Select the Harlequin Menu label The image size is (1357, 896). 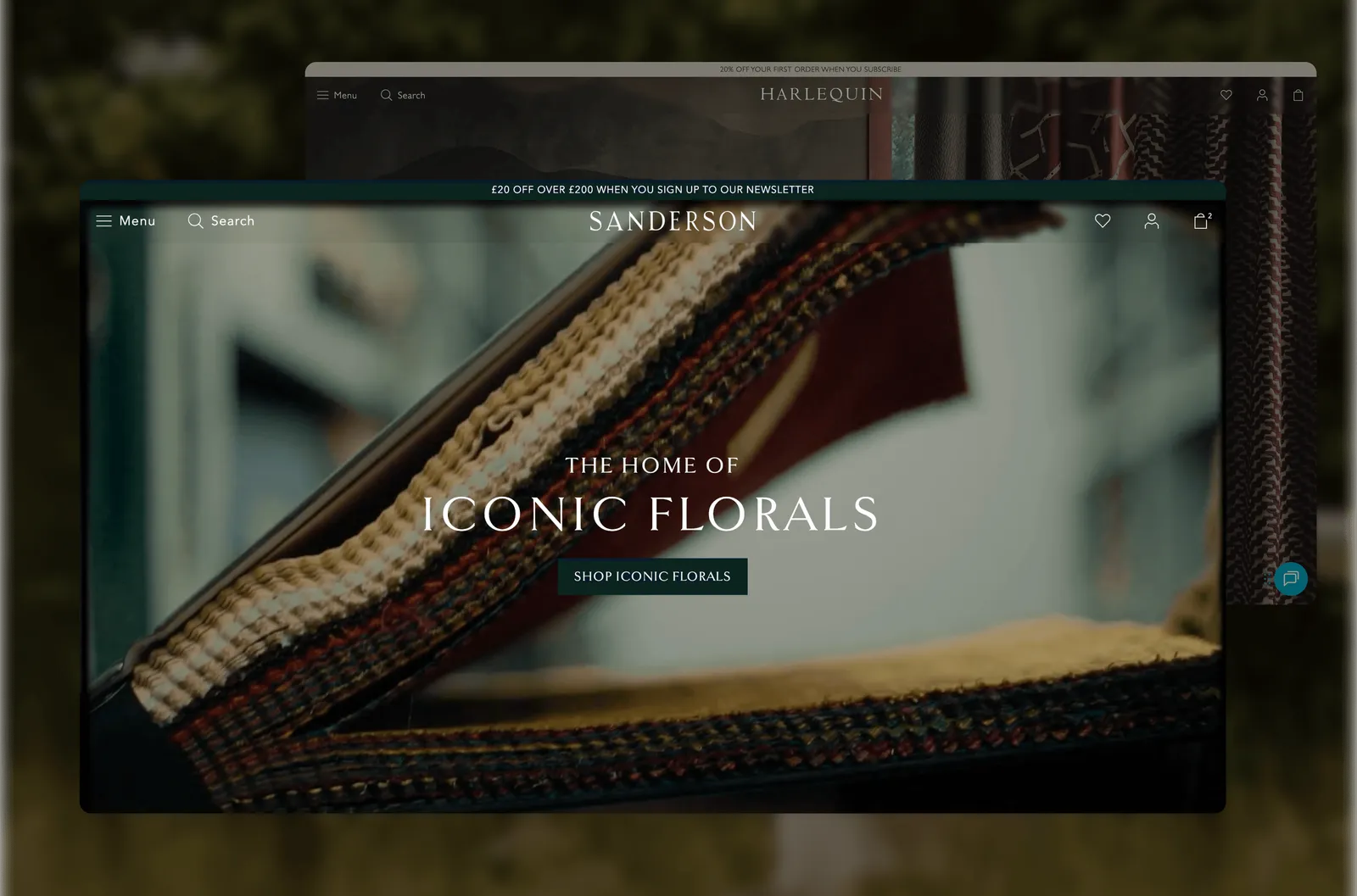click(x=345, y=95)
